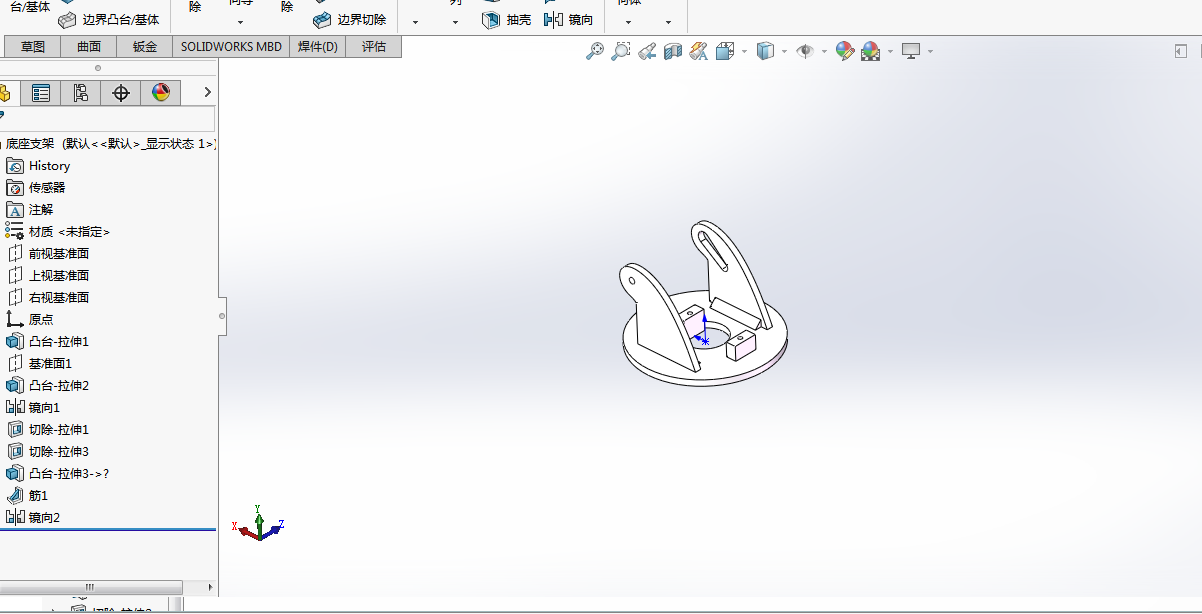Click the feature tree horizontal scrollbar
This screenshot has height=614, width=1202.
point(90,587)
